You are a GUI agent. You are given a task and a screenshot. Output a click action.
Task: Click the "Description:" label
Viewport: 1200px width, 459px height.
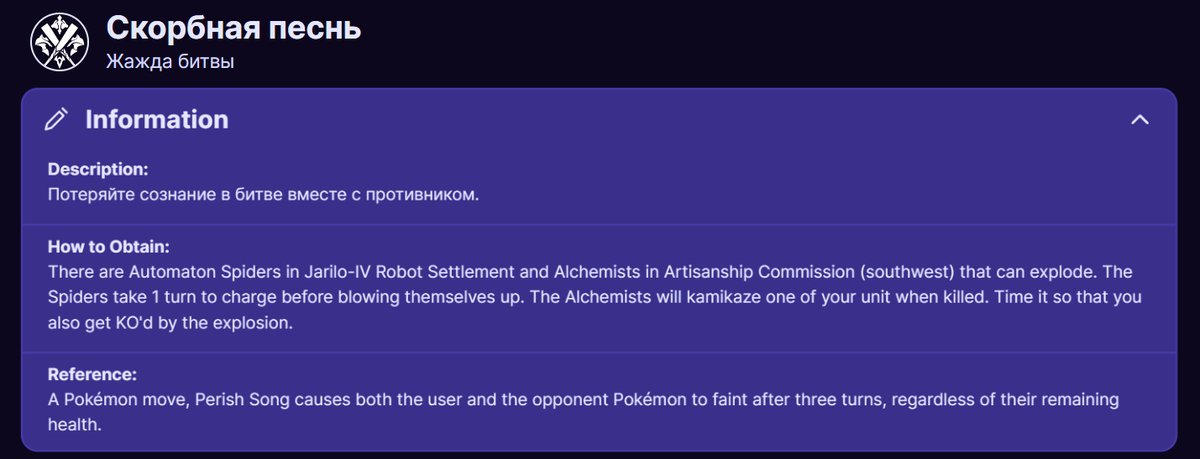(98, 169)
